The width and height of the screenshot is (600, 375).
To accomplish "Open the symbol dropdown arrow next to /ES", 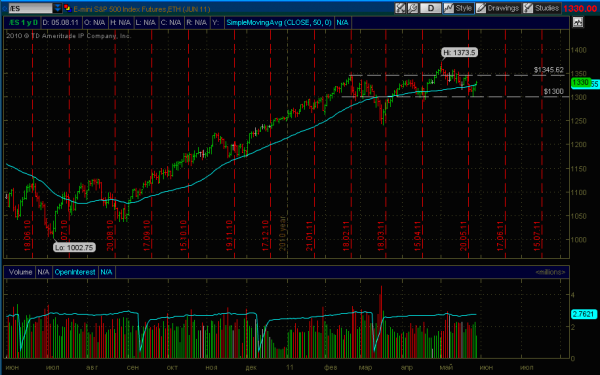I will click(x=57, y=8).
